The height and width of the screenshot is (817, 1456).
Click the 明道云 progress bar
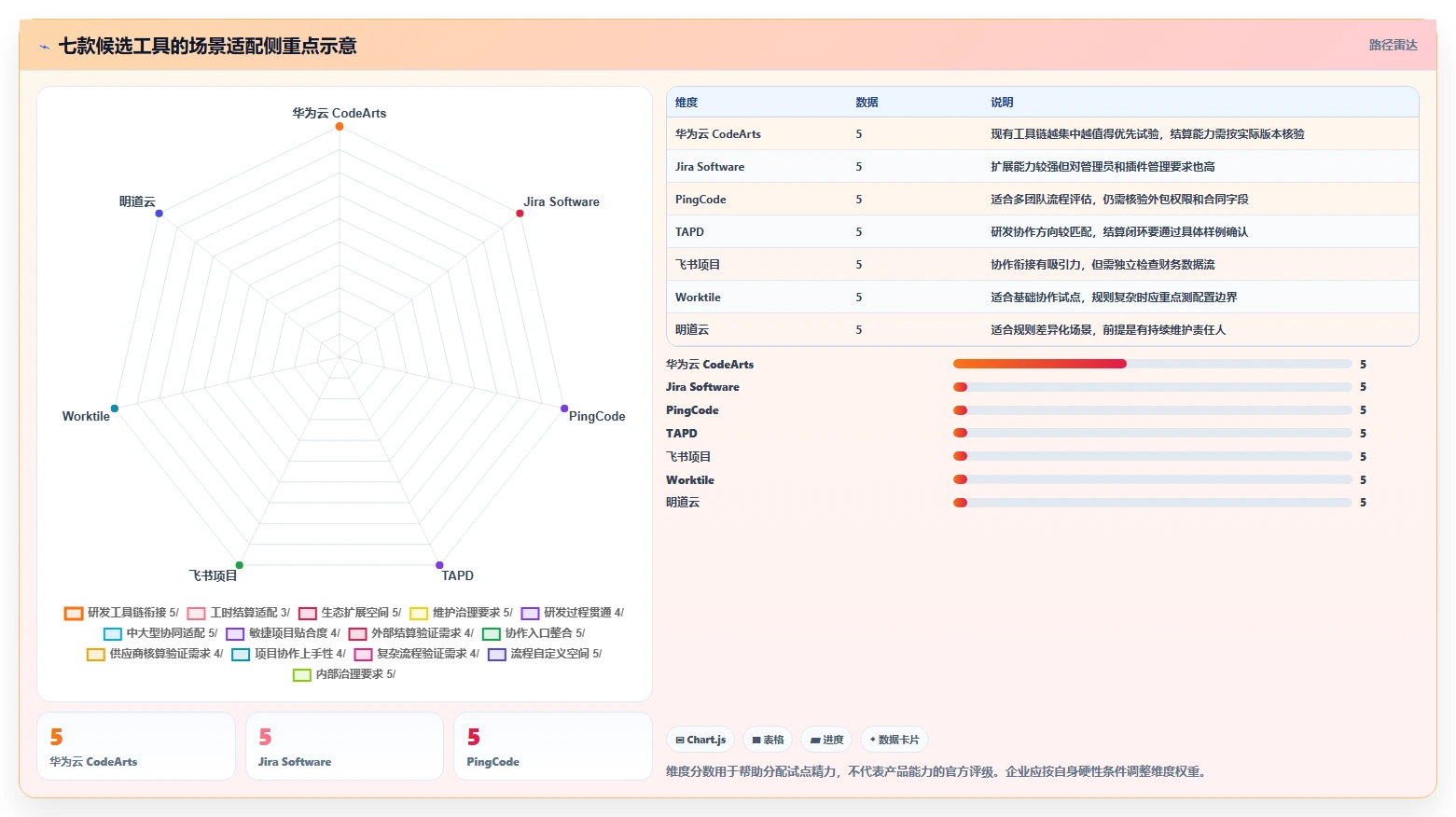[1153, 503]
